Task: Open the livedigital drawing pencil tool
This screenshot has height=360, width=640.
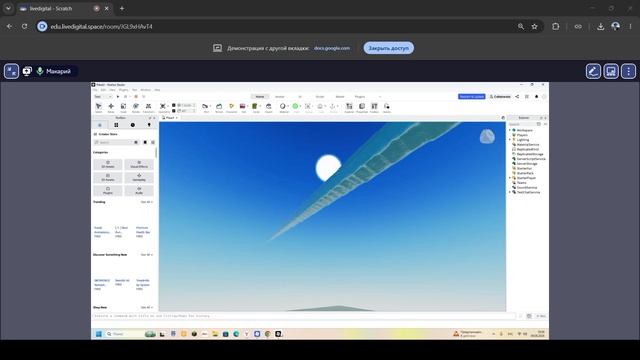Action: [x=593, y=71]
